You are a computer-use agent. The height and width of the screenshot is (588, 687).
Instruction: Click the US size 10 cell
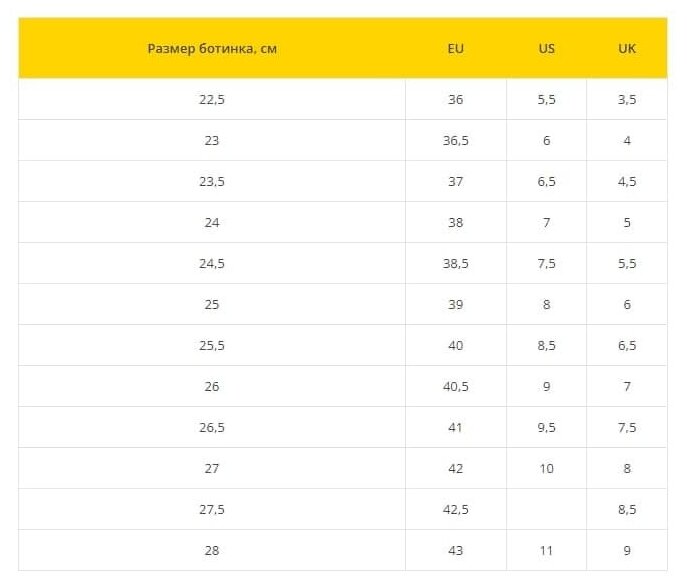(x=546, y=468)
